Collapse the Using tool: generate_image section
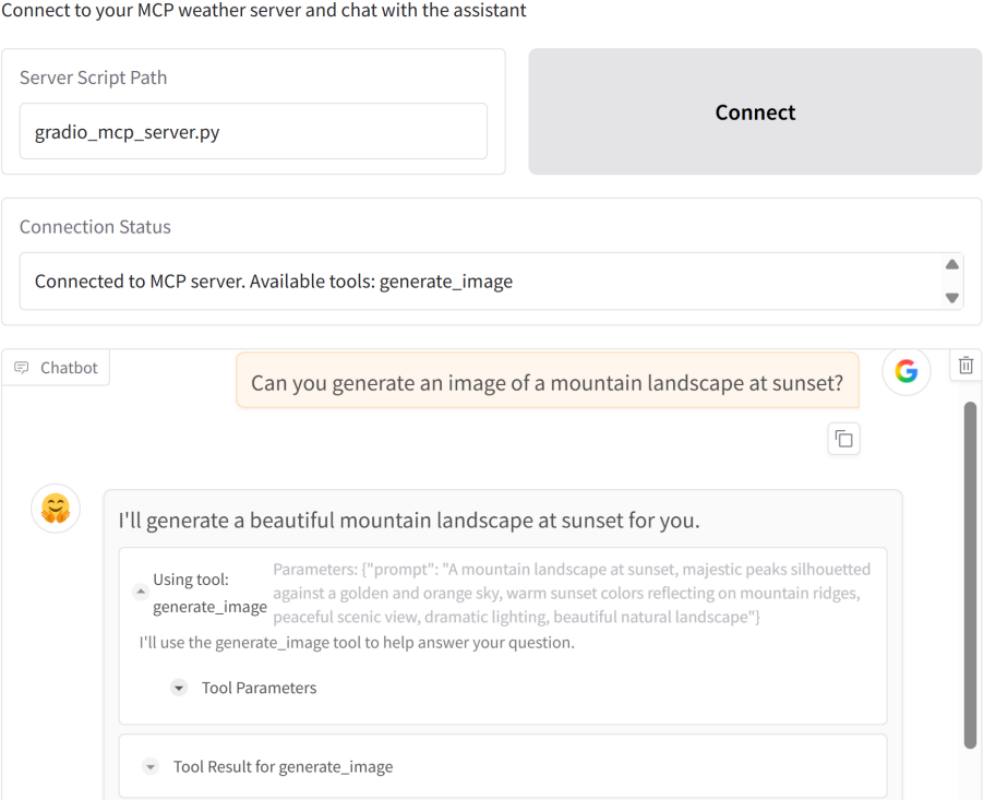The width and height of the screenshot is (985, 800). tap(141, 592)
